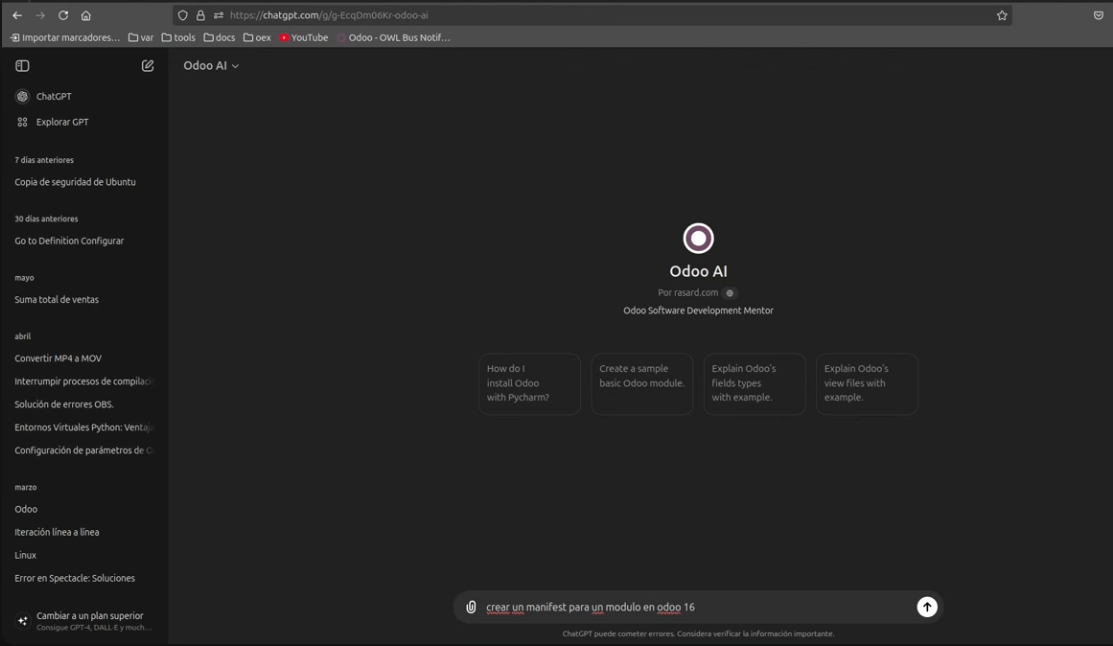Viewport: 1113px width, 646px height.
Task: Open the tools bookmarks folder
Action: (x=178, y=38)
